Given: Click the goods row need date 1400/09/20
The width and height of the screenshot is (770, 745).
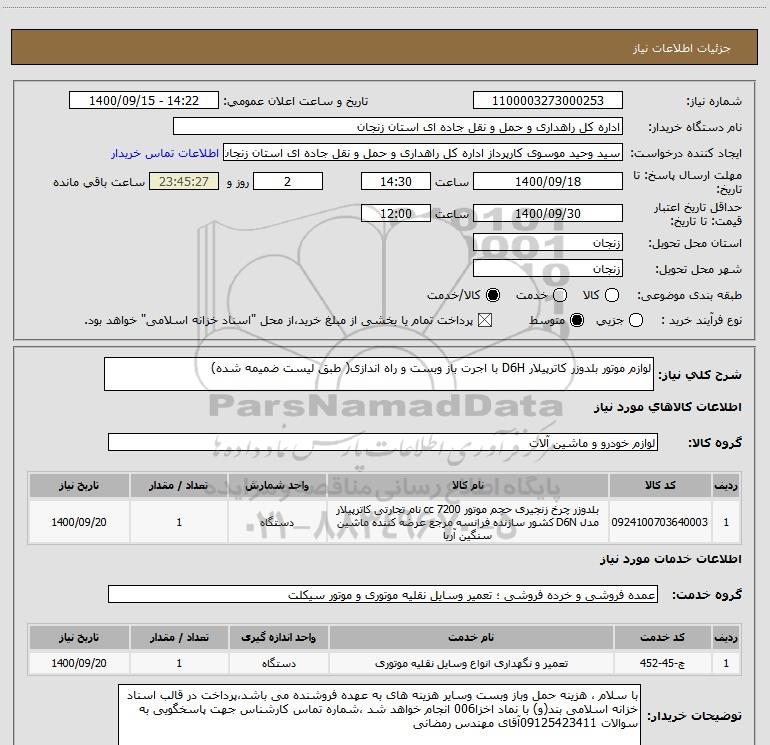Looking at the screenshot, I should click(x=79, y=522).
